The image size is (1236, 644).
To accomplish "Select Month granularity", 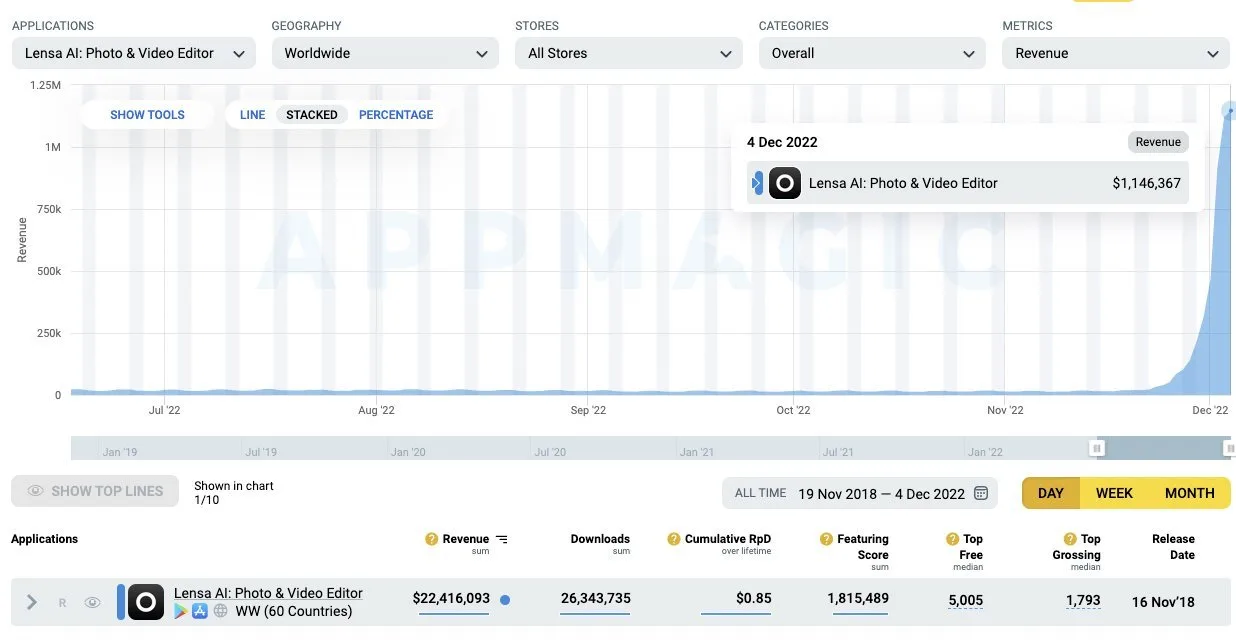I will pos(1189,493).
